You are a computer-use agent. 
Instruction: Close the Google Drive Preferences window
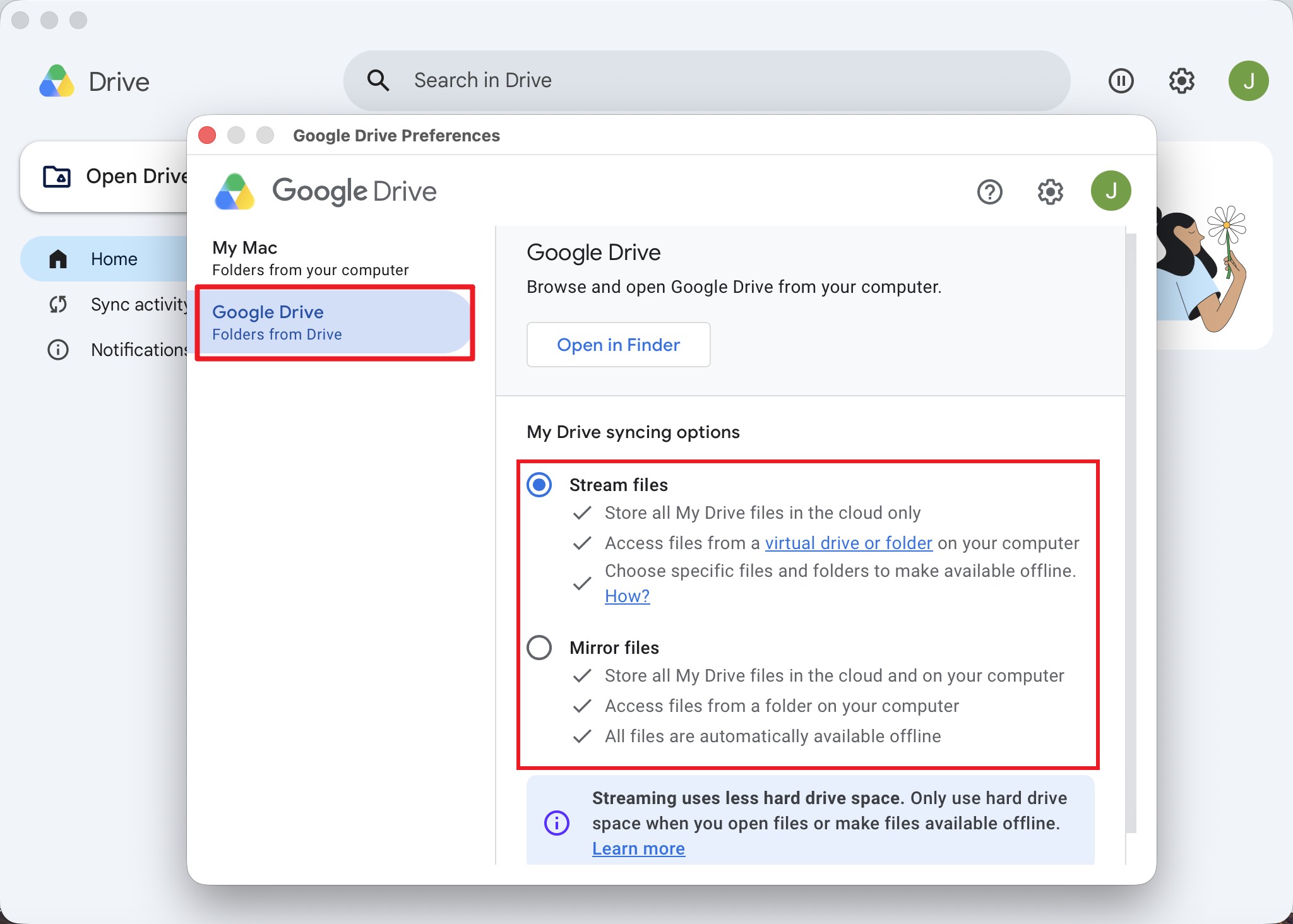point(207,135)
